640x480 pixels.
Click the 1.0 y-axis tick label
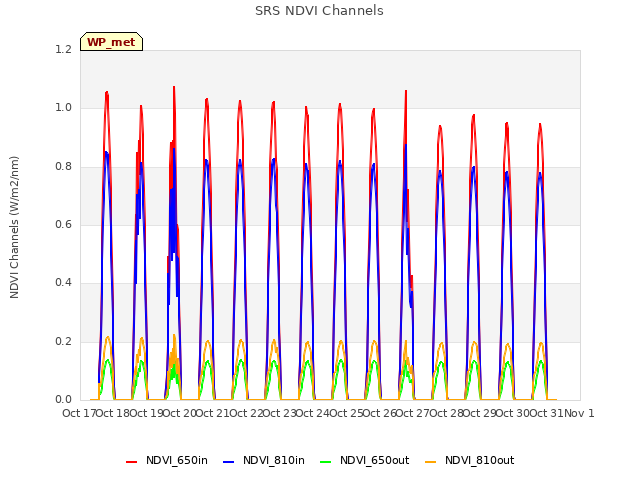63,108
